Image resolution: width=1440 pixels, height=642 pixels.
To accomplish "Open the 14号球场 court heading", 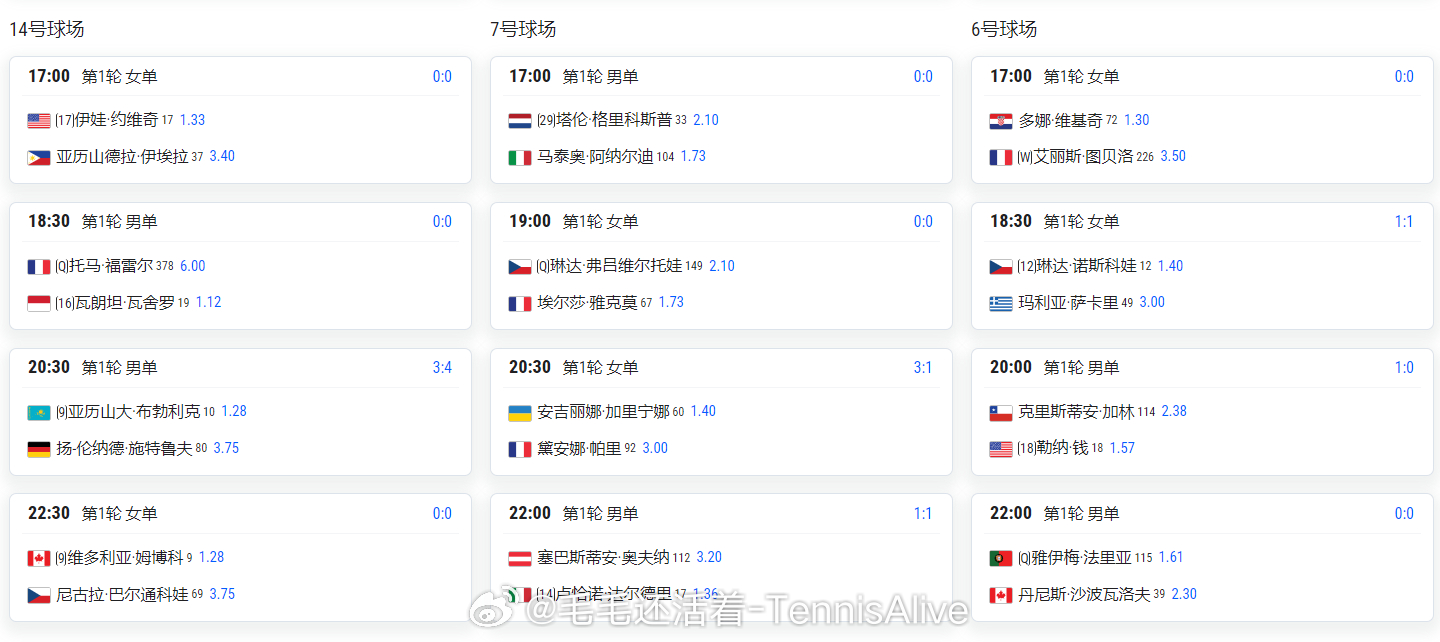I will click(47, 29).
